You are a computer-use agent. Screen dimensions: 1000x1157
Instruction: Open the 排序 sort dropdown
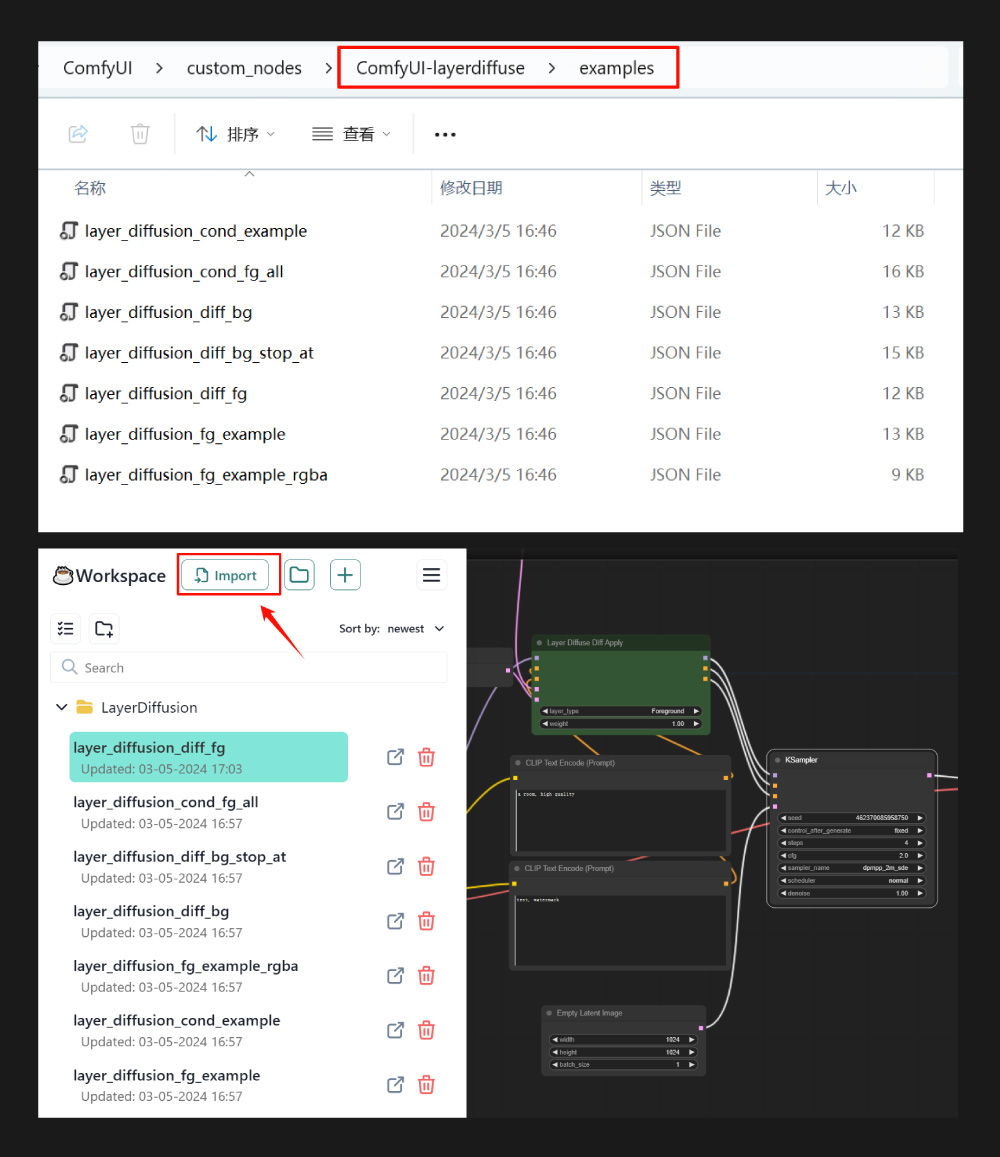click(235, 134)
